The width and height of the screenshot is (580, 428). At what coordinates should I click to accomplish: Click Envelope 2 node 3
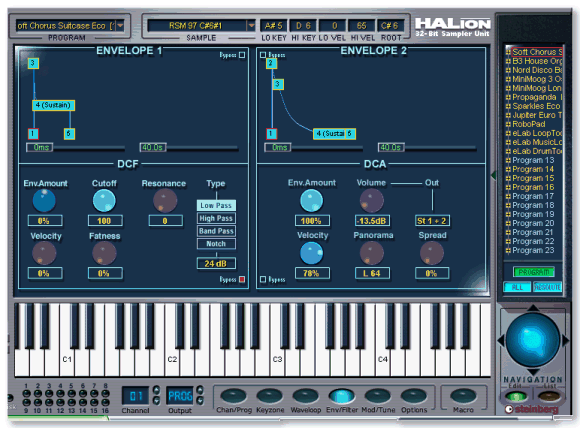coord(278,84)
